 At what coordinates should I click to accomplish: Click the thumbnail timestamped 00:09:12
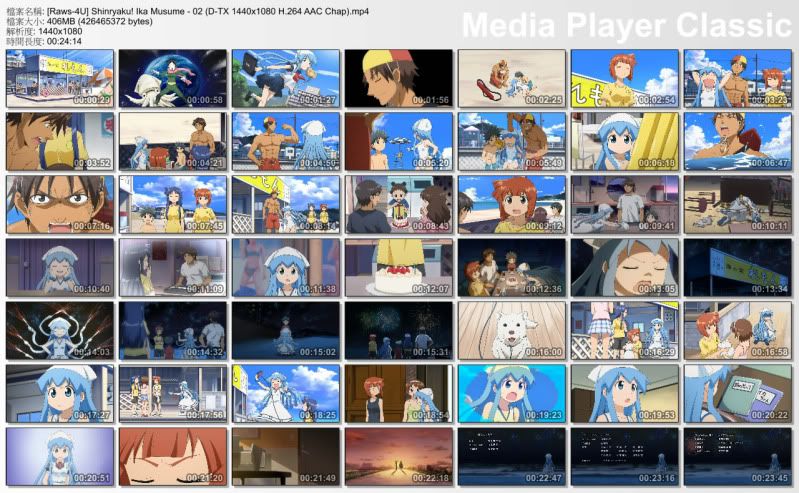(512, 204)
